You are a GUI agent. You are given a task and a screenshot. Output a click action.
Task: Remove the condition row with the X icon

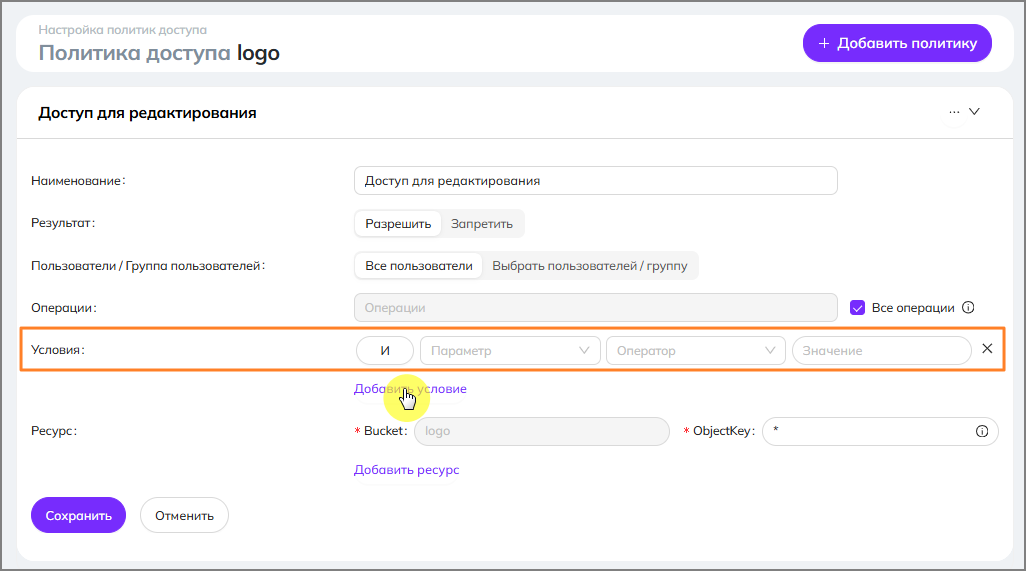pyautogui.click(x=987, y=349)
